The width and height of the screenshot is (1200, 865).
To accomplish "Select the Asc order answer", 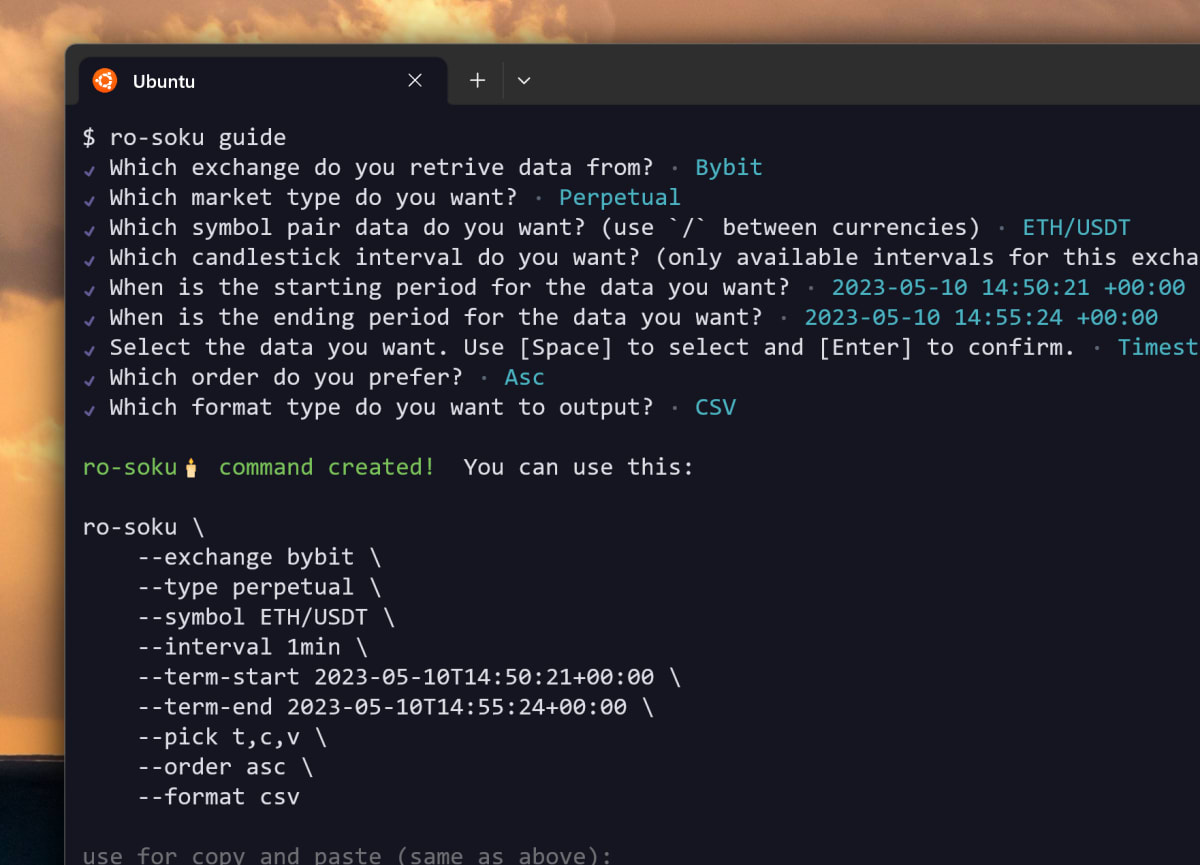I will [x=524, y=377].
